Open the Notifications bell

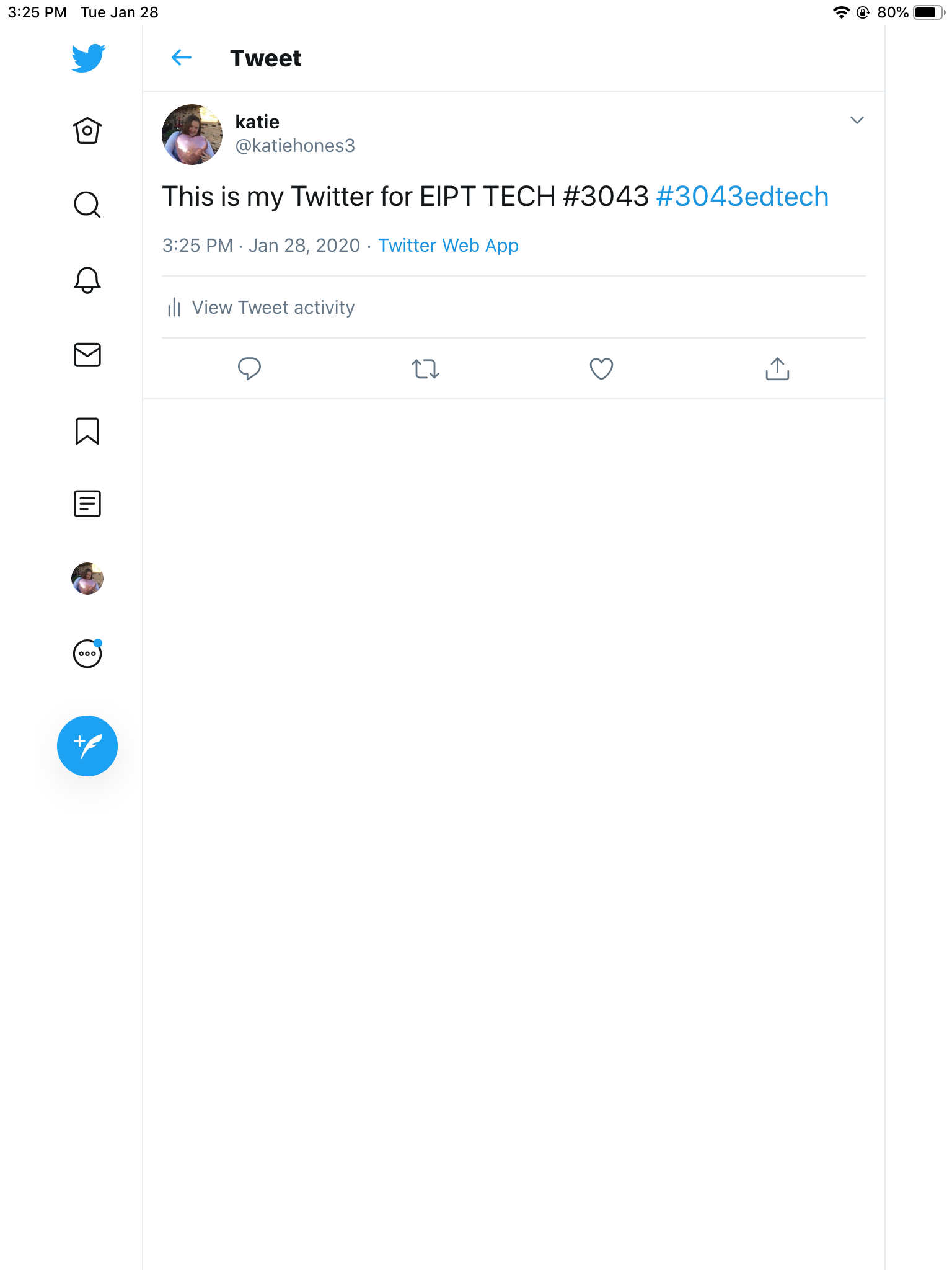point(87,280)
